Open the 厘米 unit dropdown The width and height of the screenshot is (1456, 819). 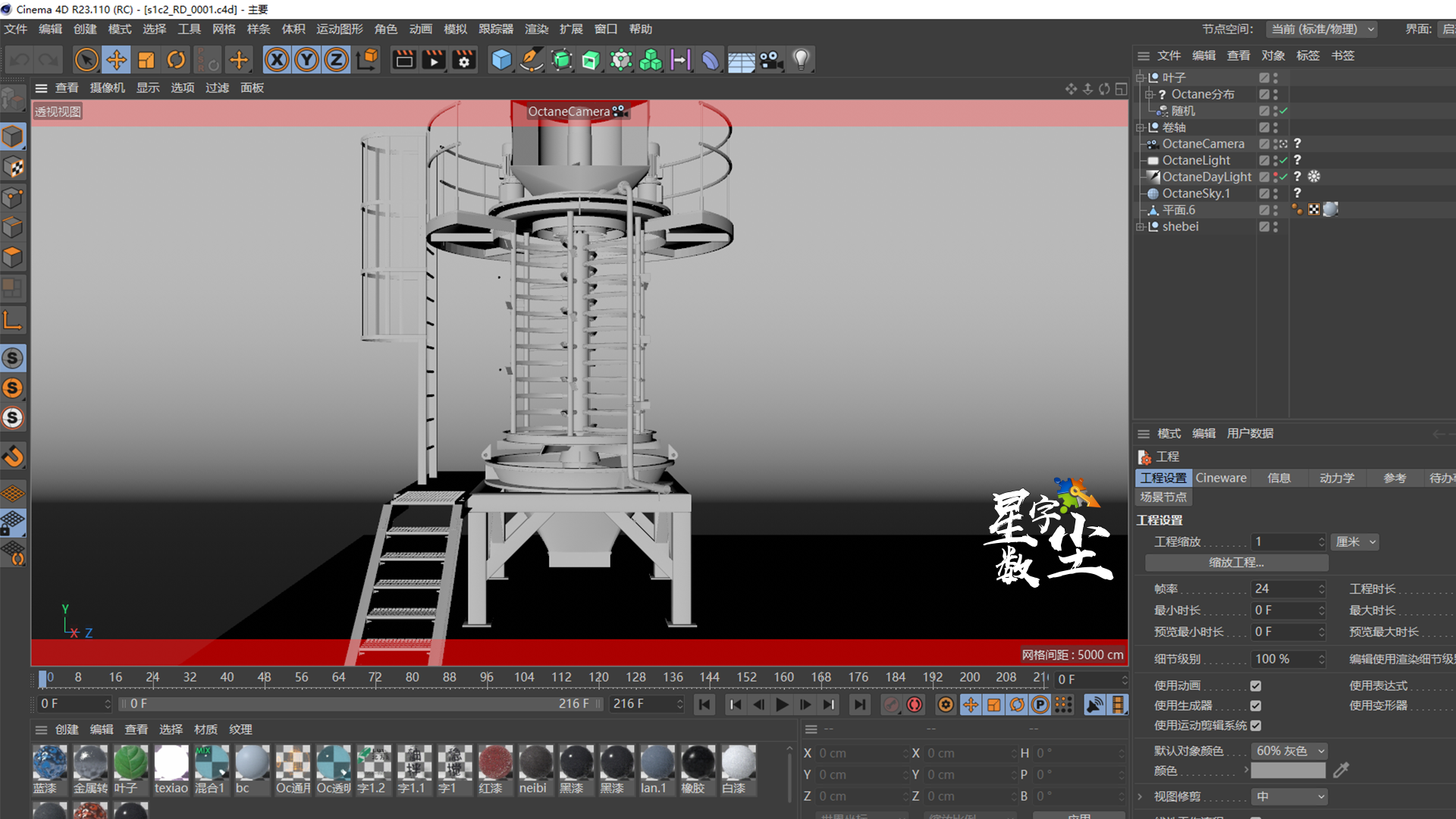pyautogui.click(x=1355, y=541)
